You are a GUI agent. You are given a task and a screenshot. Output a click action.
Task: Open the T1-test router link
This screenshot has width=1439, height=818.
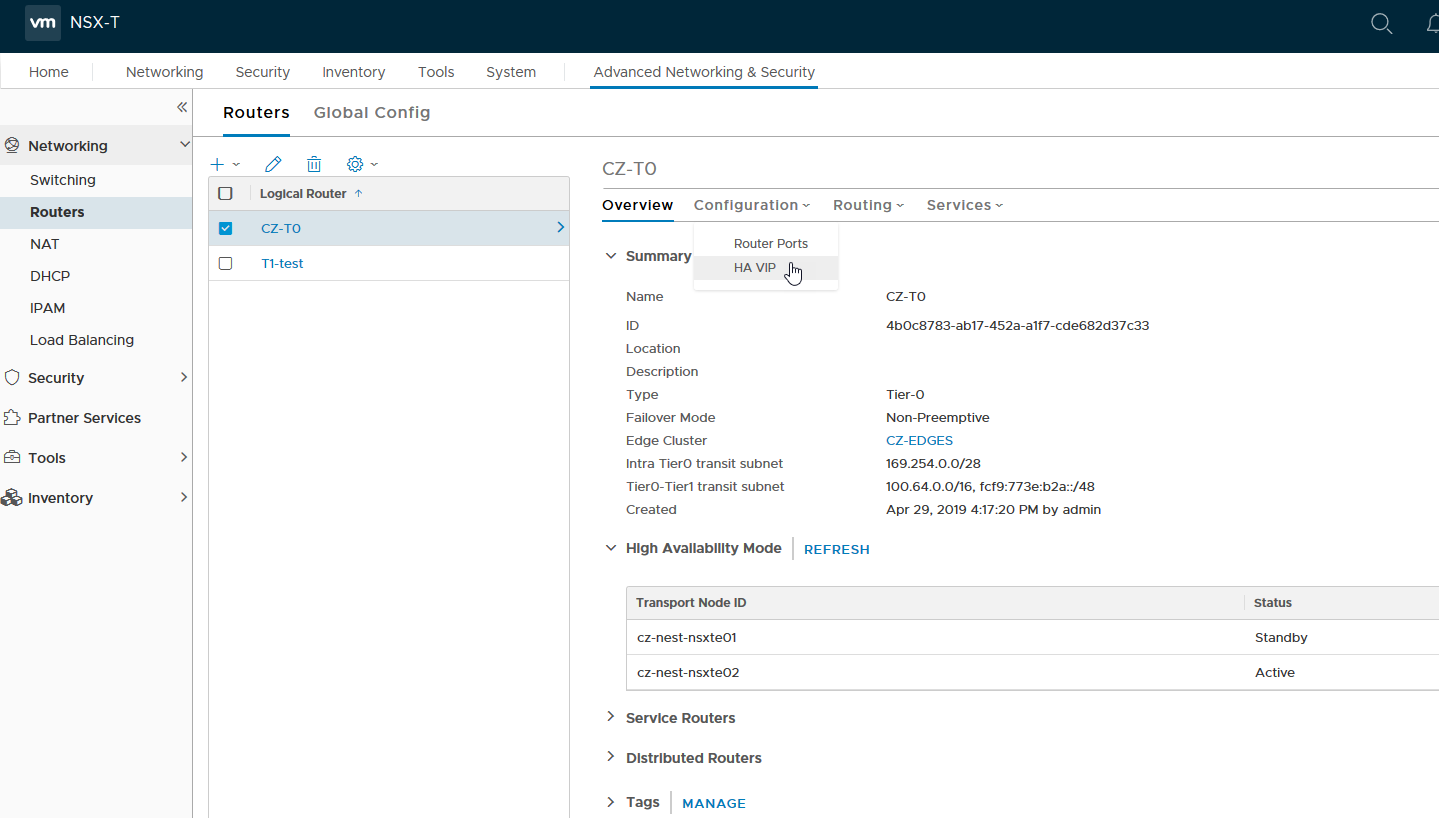pos(282,263)
